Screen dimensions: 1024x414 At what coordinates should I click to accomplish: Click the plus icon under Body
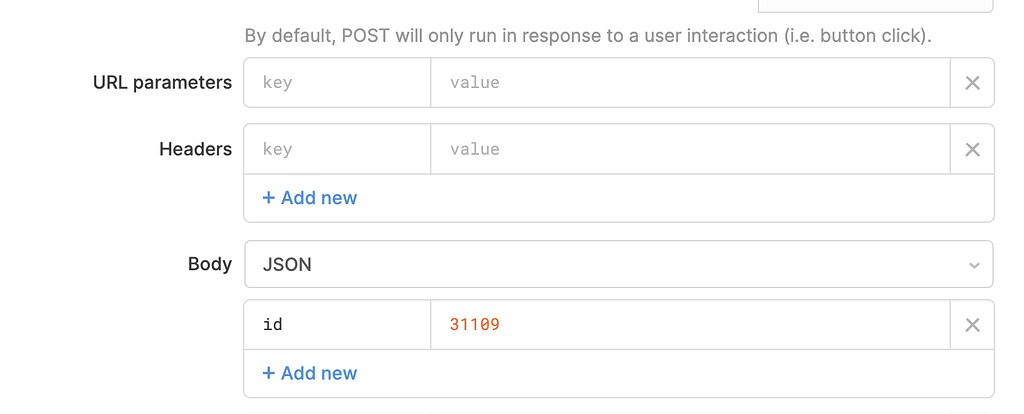click(x=269, y=373)
